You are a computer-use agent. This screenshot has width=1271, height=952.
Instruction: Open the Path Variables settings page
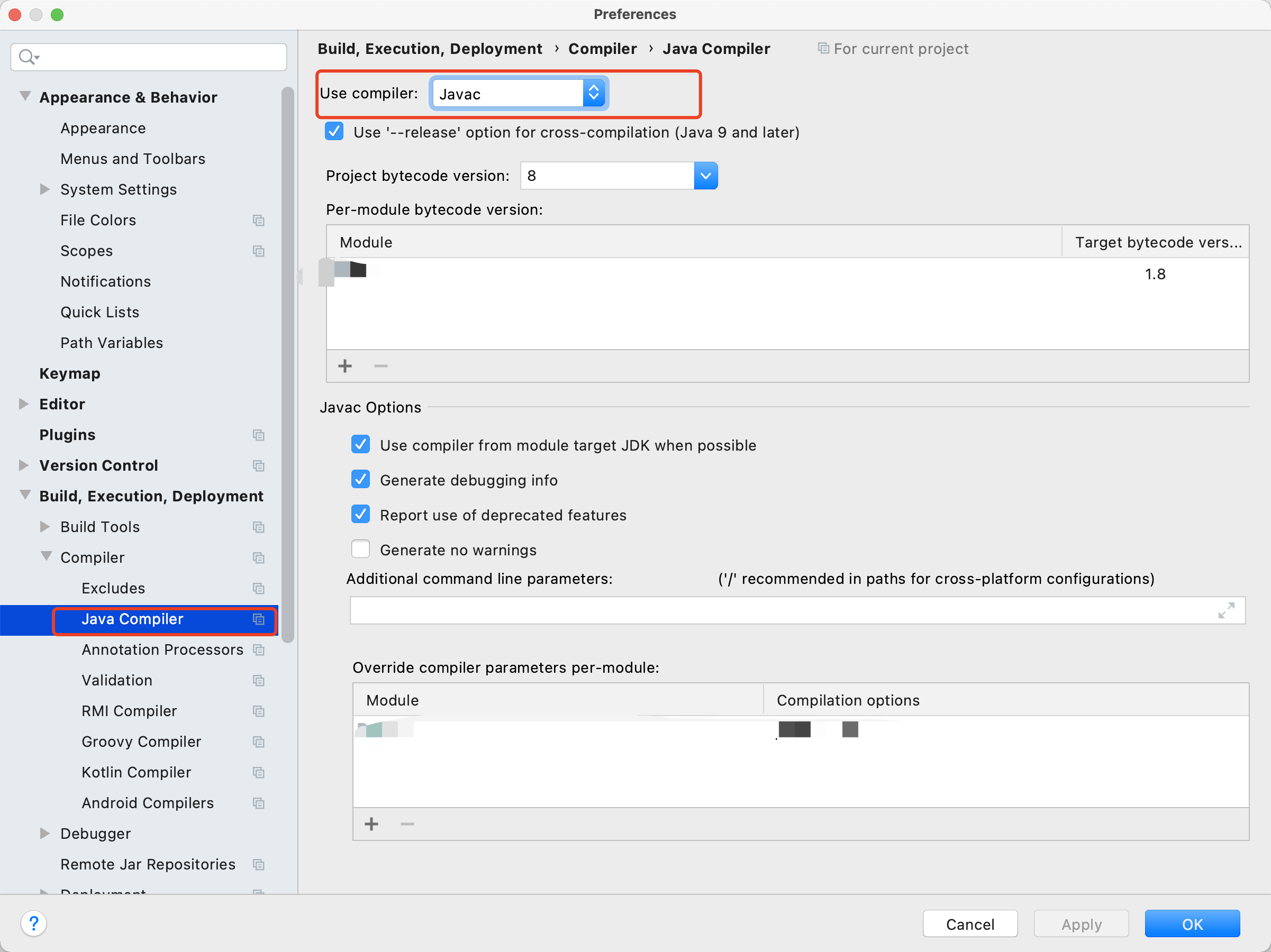pos(112,343)
